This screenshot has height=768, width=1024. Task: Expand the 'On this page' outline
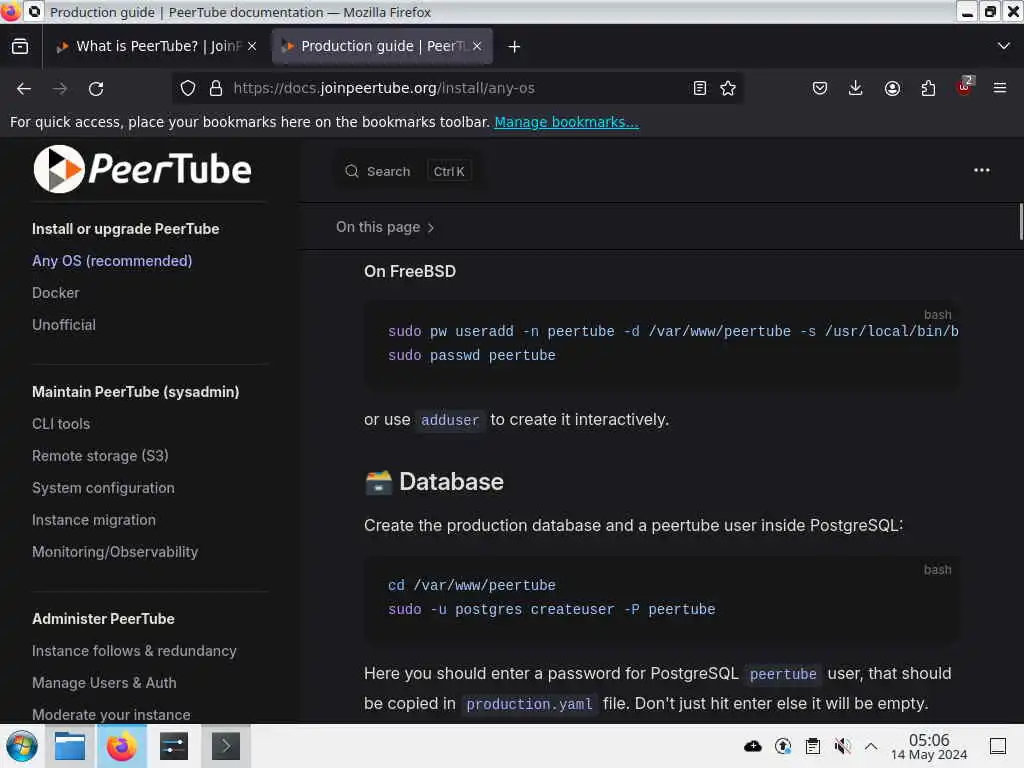click(385, 227)
